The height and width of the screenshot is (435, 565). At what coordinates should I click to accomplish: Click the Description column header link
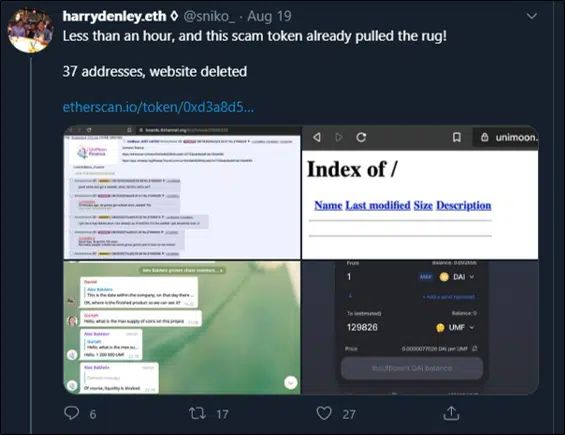click(463, 205)
